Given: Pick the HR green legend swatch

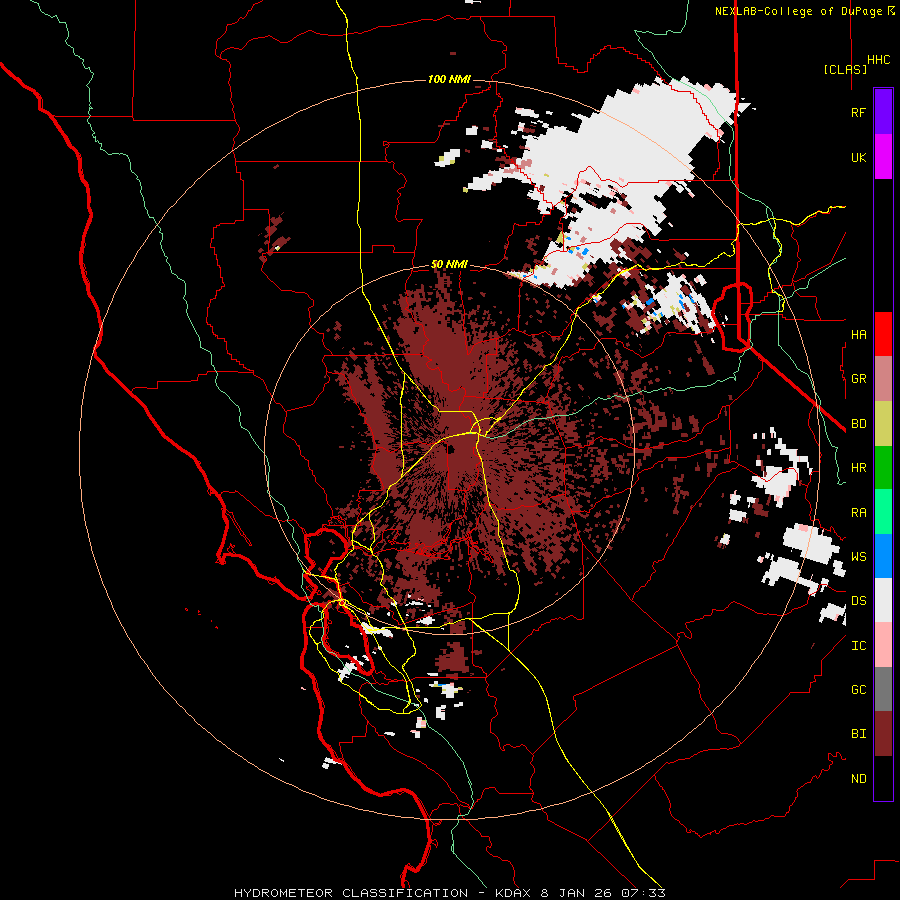Looking at the screenshot, I should point(883,468).
